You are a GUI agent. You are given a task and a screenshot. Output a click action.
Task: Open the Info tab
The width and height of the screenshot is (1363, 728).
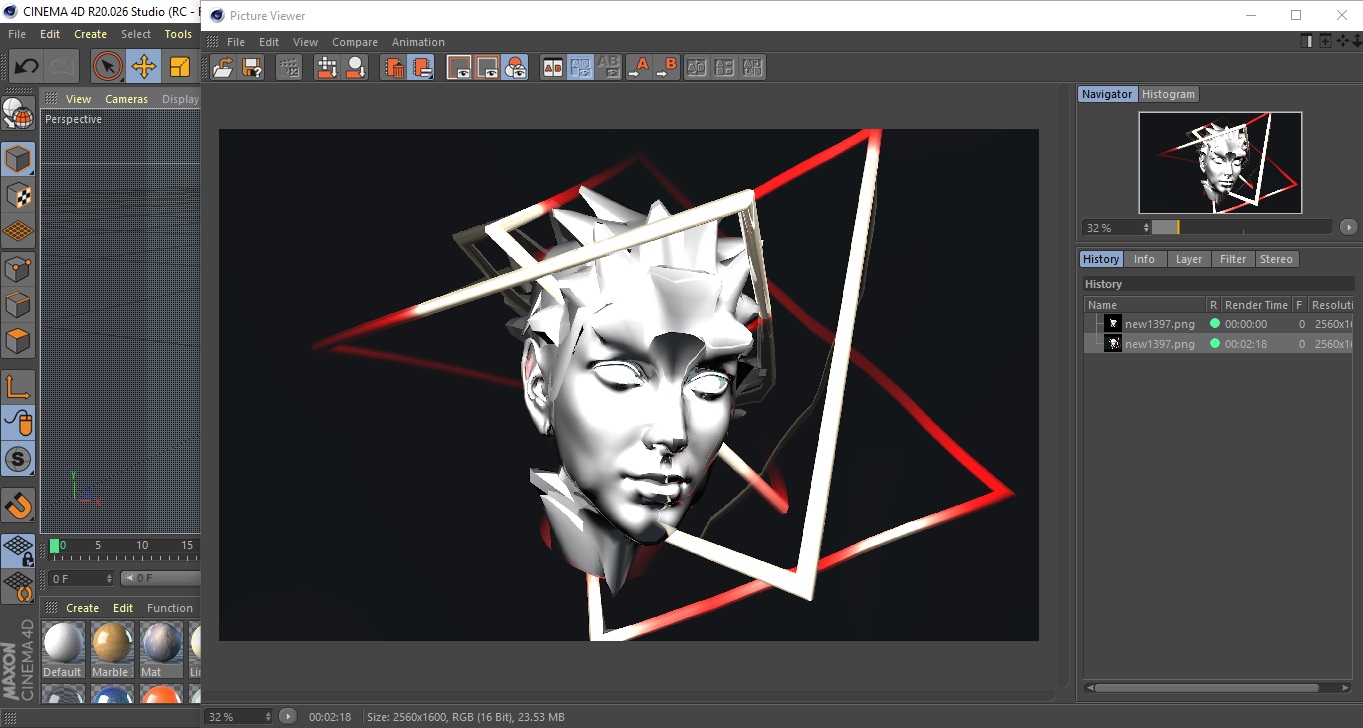tap(1144, 259)
